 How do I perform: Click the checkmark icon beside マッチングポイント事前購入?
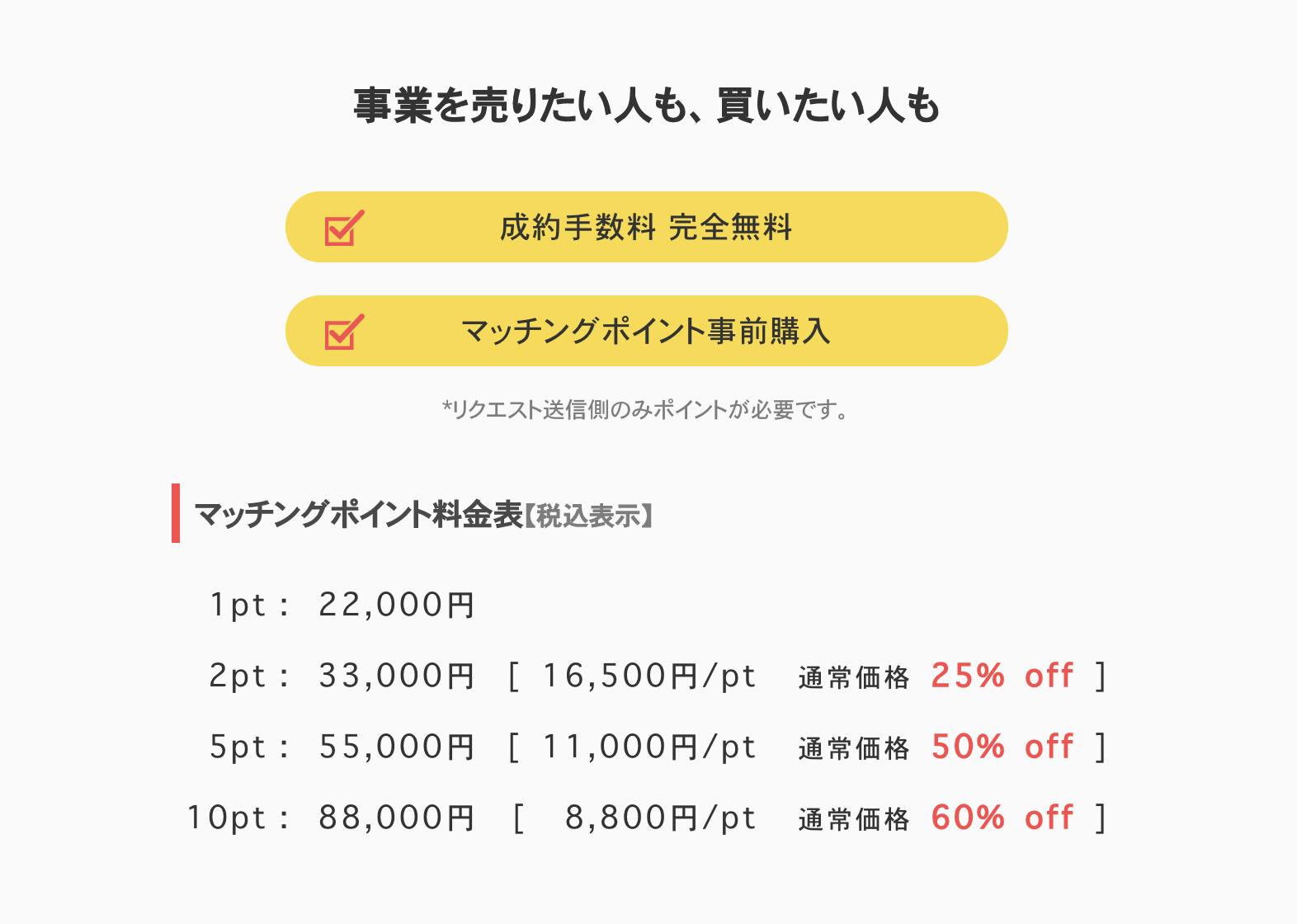pos(344,332)
